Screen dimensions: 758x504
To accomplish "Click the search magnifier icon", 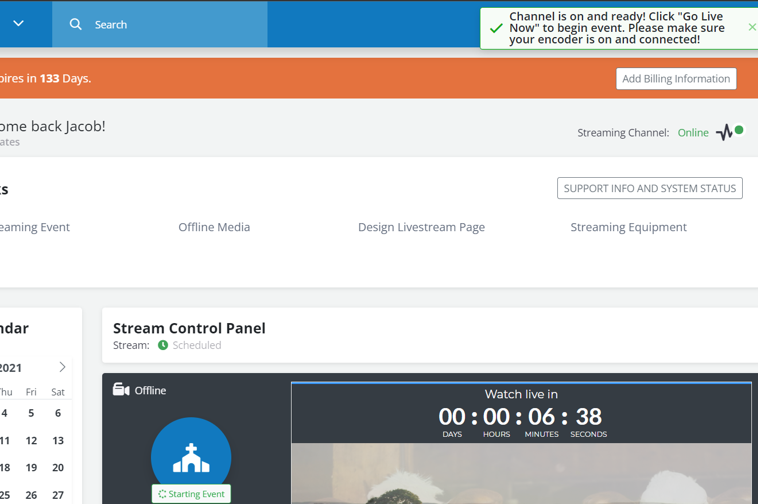I will coord(76,24).
